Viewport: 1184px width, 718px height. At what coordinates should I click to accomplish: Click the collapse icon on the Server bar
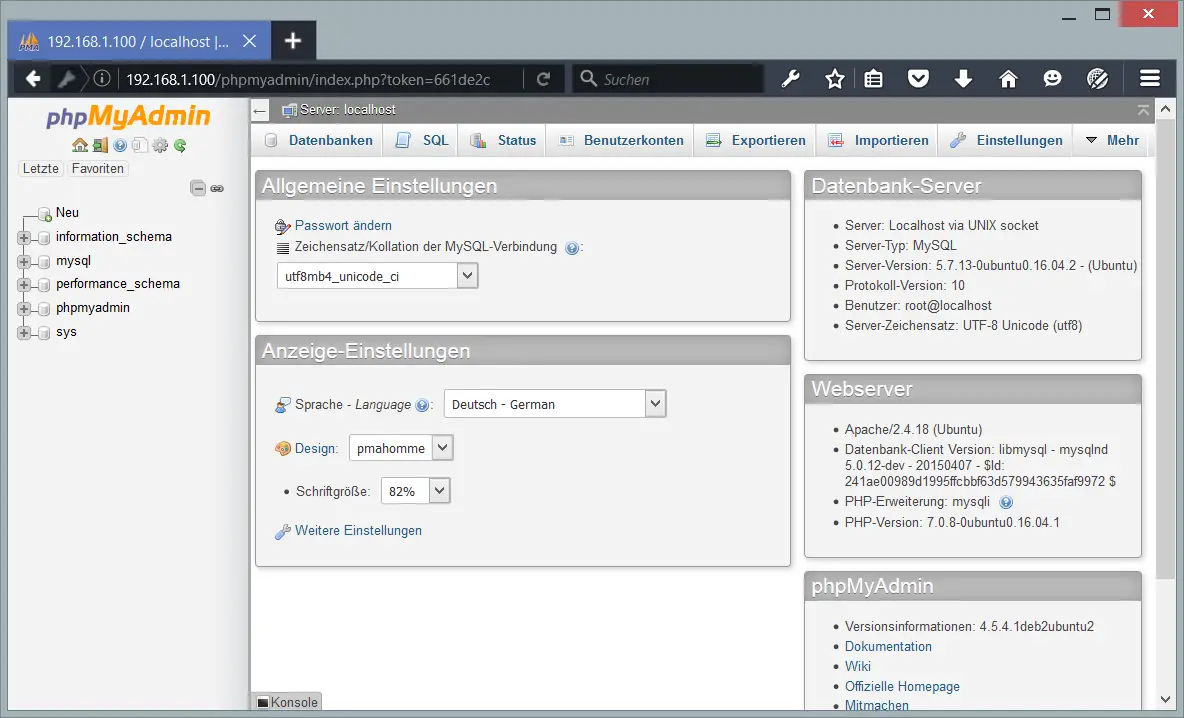coord(1143,110)
